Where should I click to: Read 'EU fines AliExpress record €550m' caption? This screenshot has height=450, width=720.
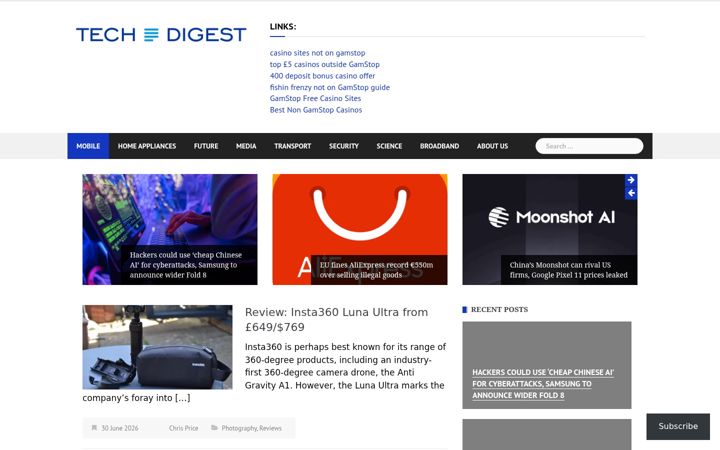(376, 270)
